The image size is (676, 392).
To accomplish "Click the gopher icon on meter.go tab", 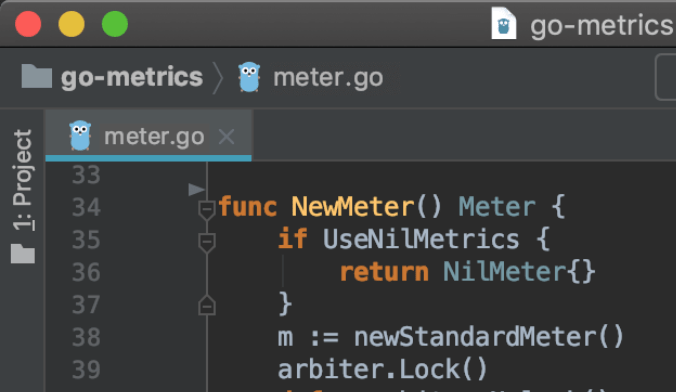I will click(x=80, y=135).
